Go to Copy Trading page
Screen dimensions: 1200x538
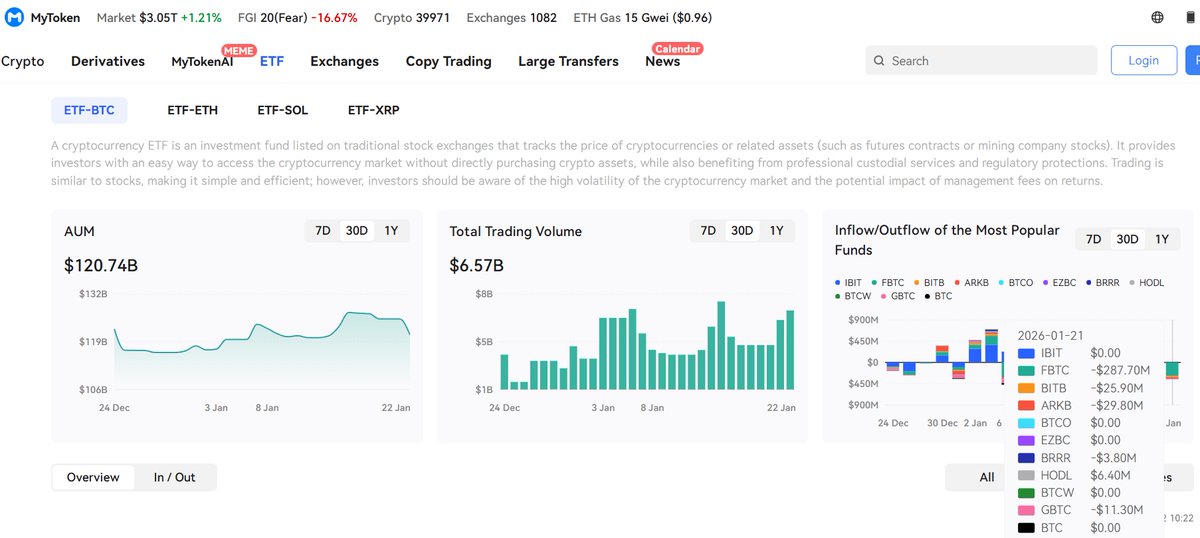[448, 61]
